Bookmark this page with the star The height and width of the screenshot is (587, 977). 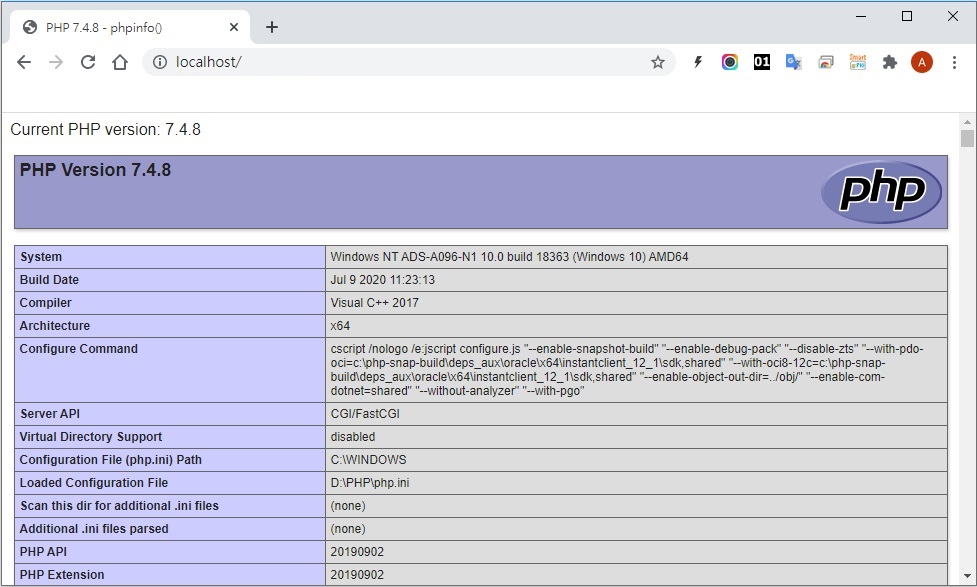[x=658, y=62]
